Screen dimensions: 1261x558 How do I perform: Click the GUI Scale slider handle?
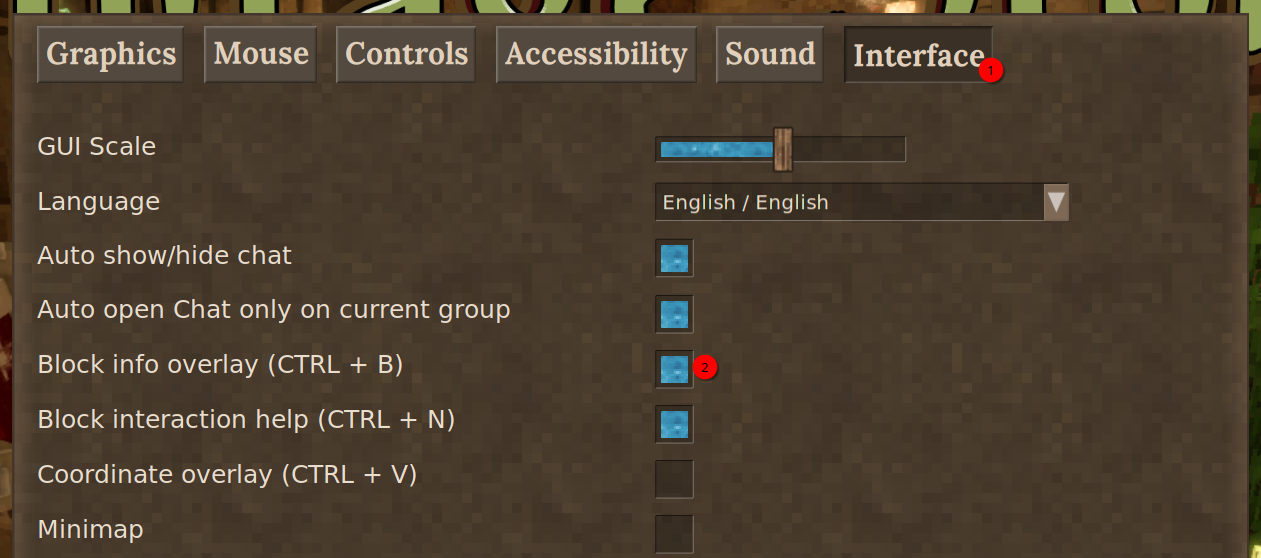coord(782,149)
